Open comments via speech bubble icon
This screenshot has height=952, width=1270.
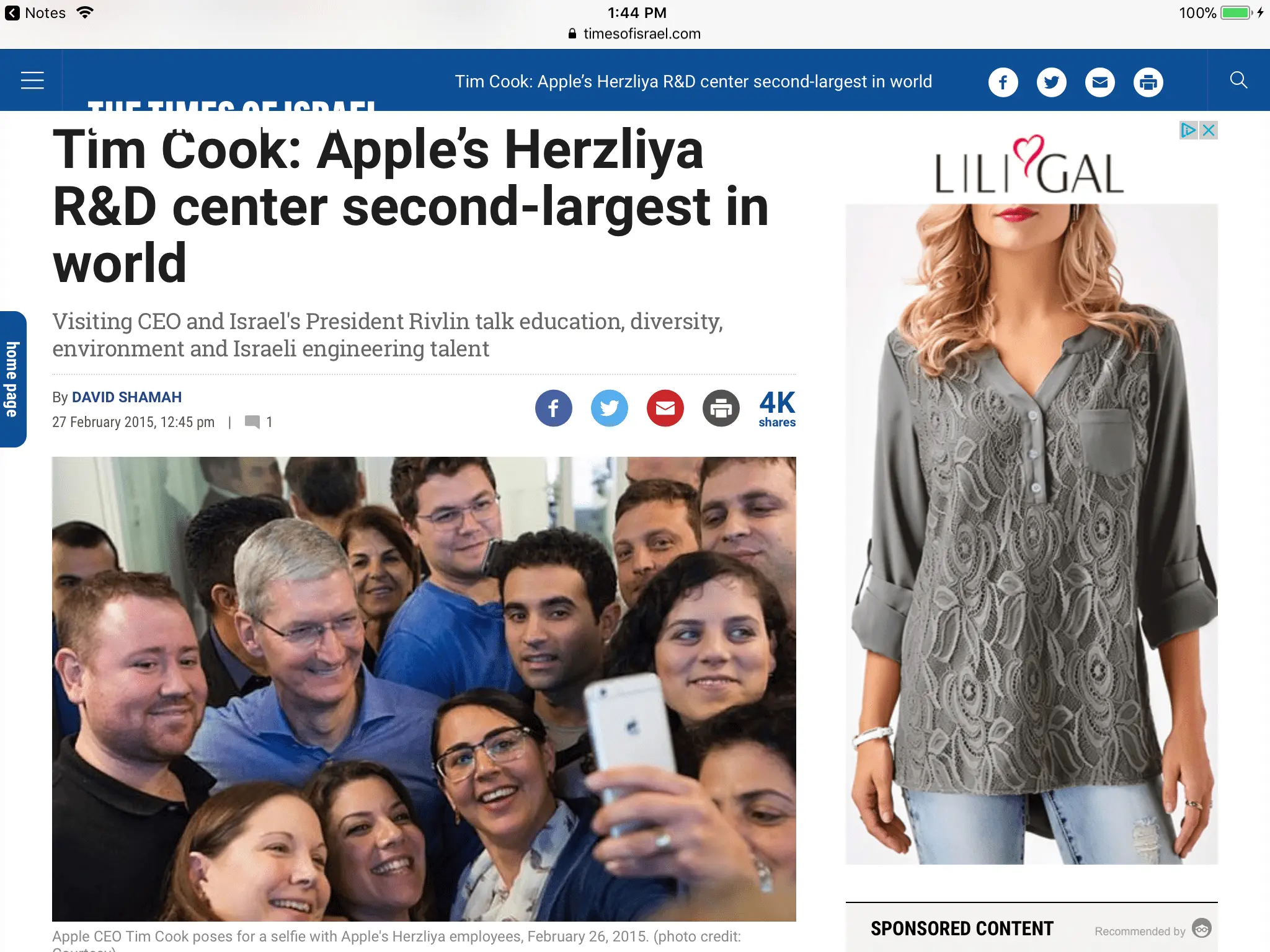[252, 422]
